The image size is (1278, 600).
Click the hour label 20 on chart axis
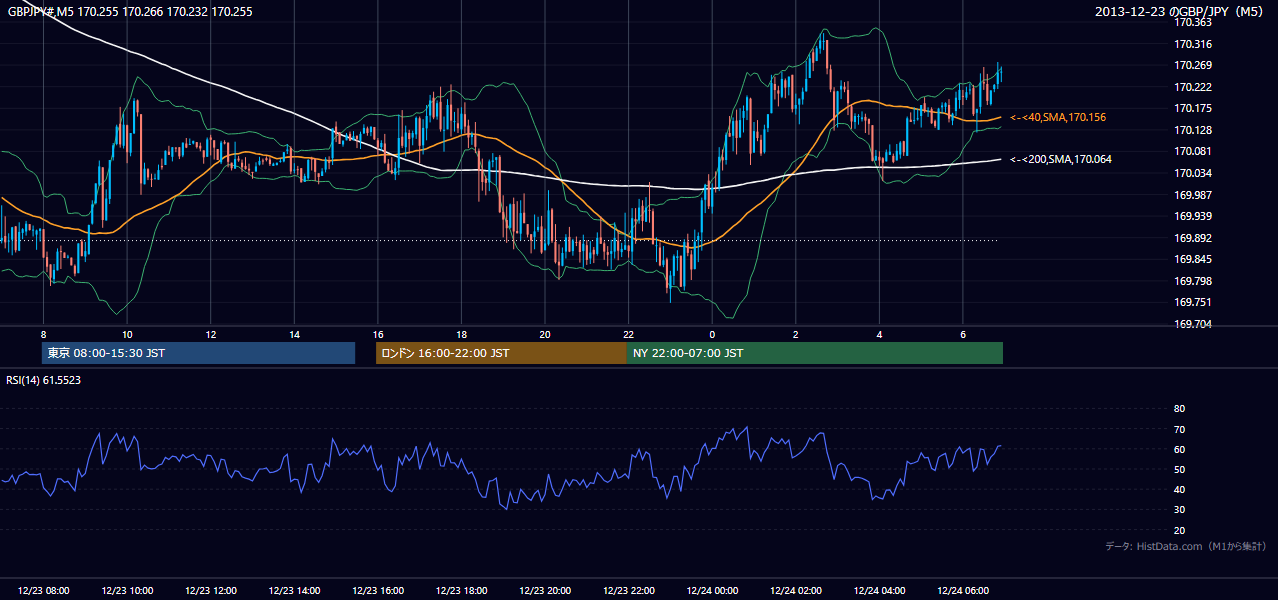coord(544,334)
